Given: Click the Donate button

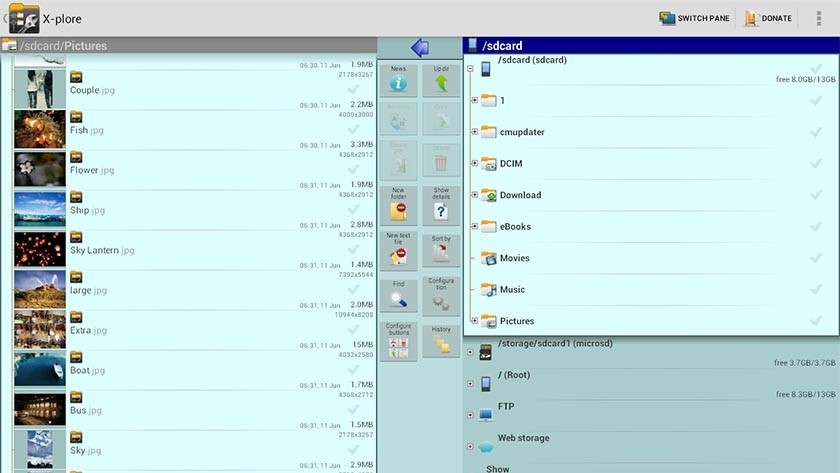Looking at the screenshot, I should pyautogui.click(x=768, y=18).
